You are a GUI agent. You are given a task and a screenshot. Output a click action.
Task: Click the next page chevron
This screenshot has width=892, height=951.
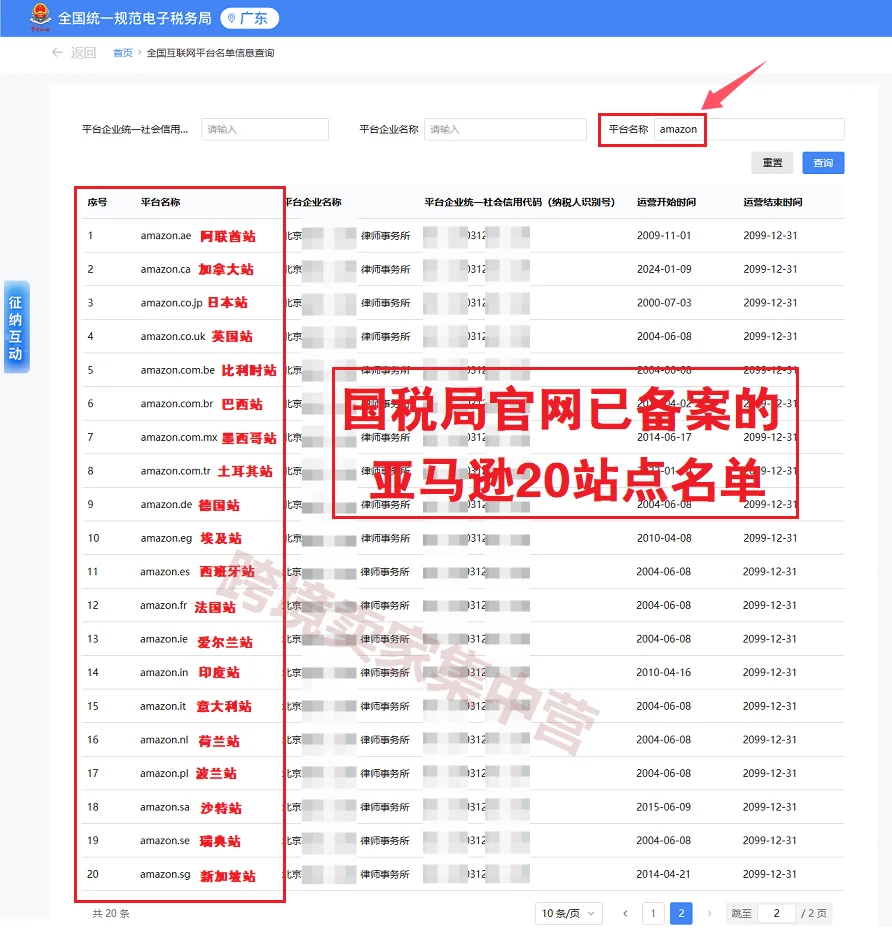709,913
